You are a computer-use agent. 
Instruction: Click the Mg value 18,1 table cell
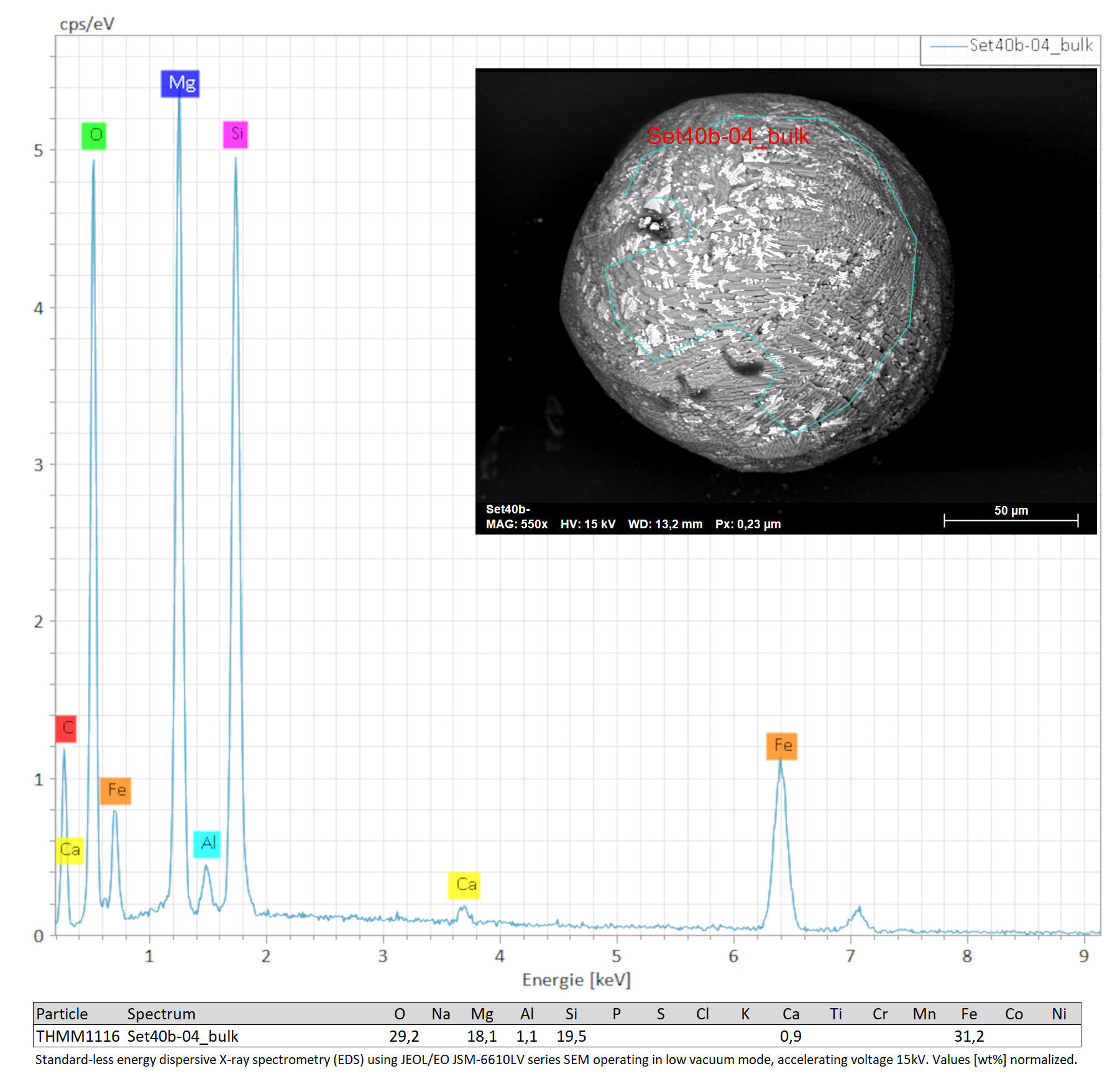[x=482, y=1037]
